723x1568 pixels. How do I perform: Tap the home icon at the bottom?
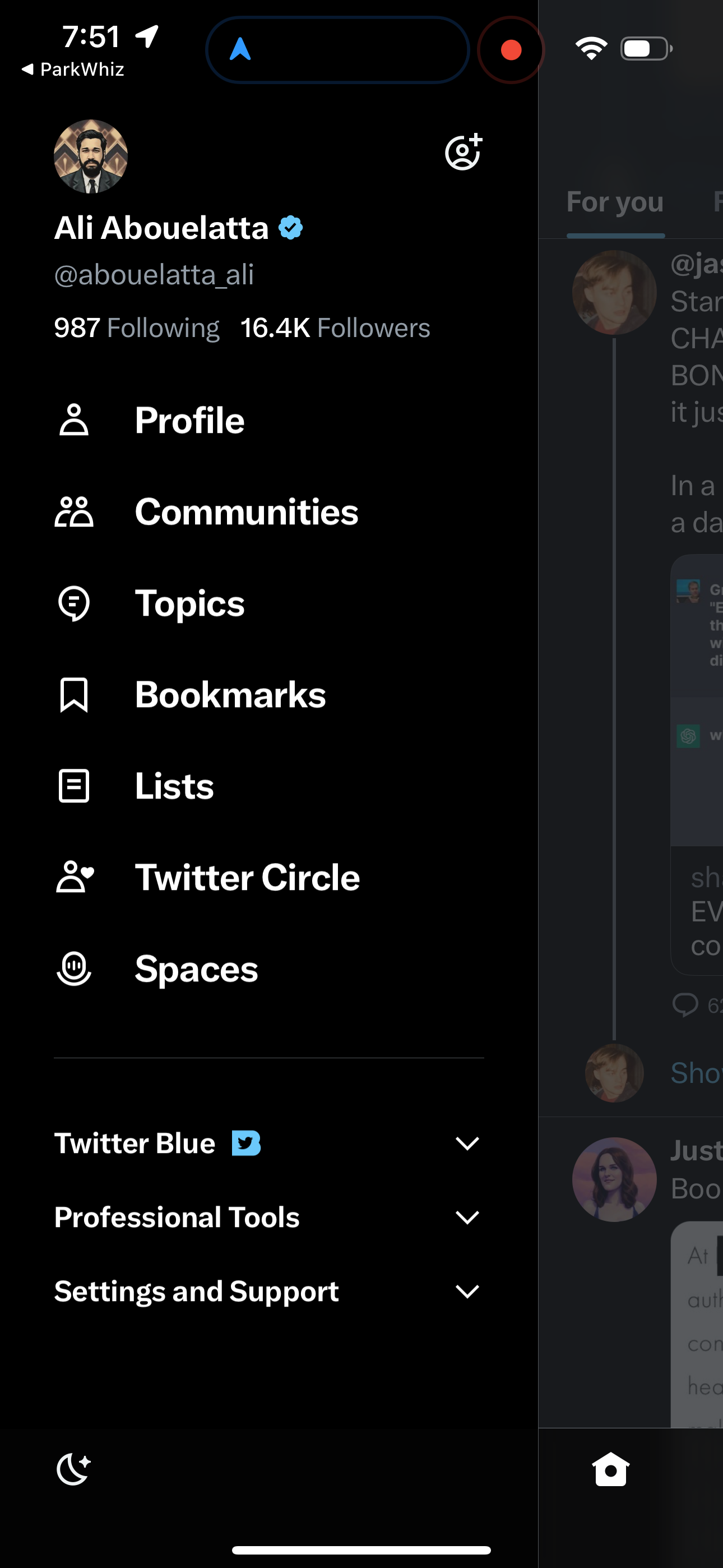pyautogui.click(x=610, y=1469)
